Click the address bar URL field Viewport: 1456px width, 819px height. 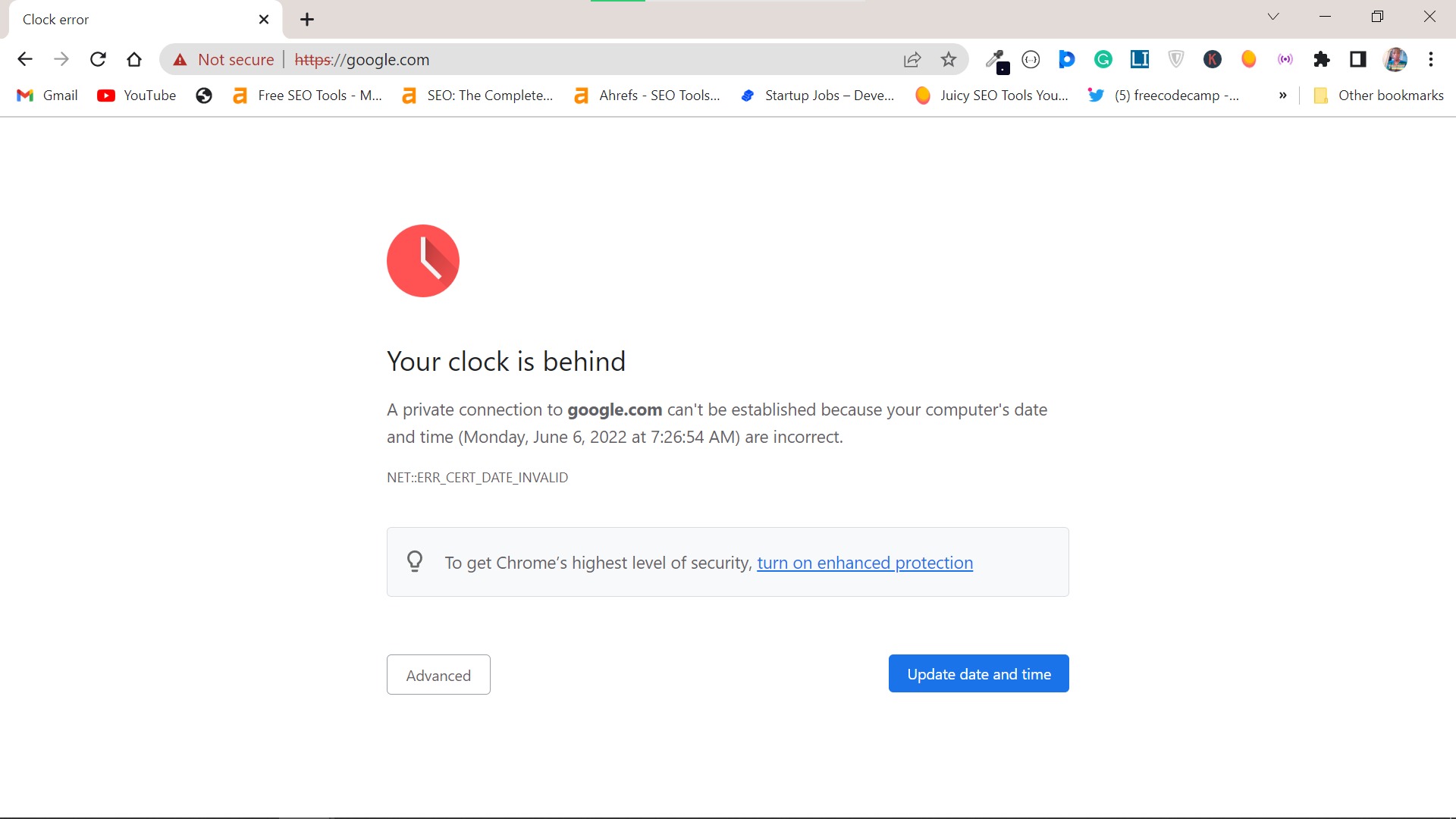[x=591, y=59]
